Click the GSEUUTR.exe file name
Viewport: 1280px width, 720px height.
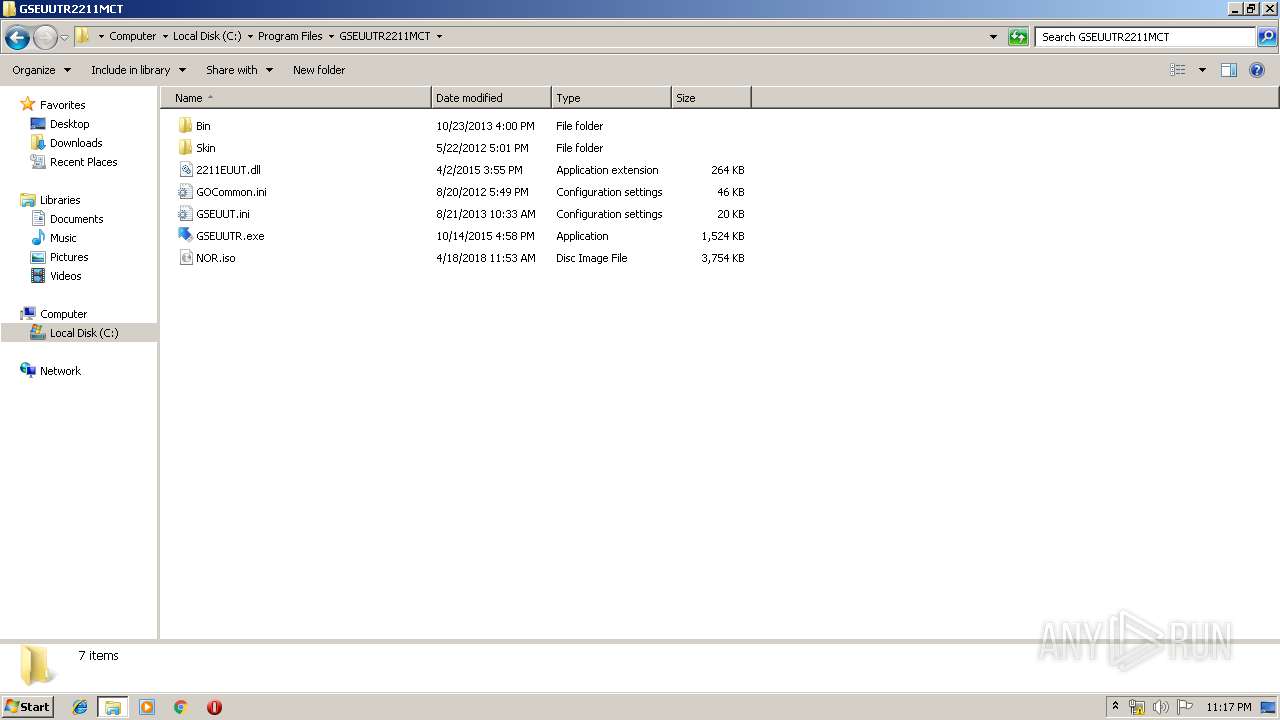click(x=230, y=236)
